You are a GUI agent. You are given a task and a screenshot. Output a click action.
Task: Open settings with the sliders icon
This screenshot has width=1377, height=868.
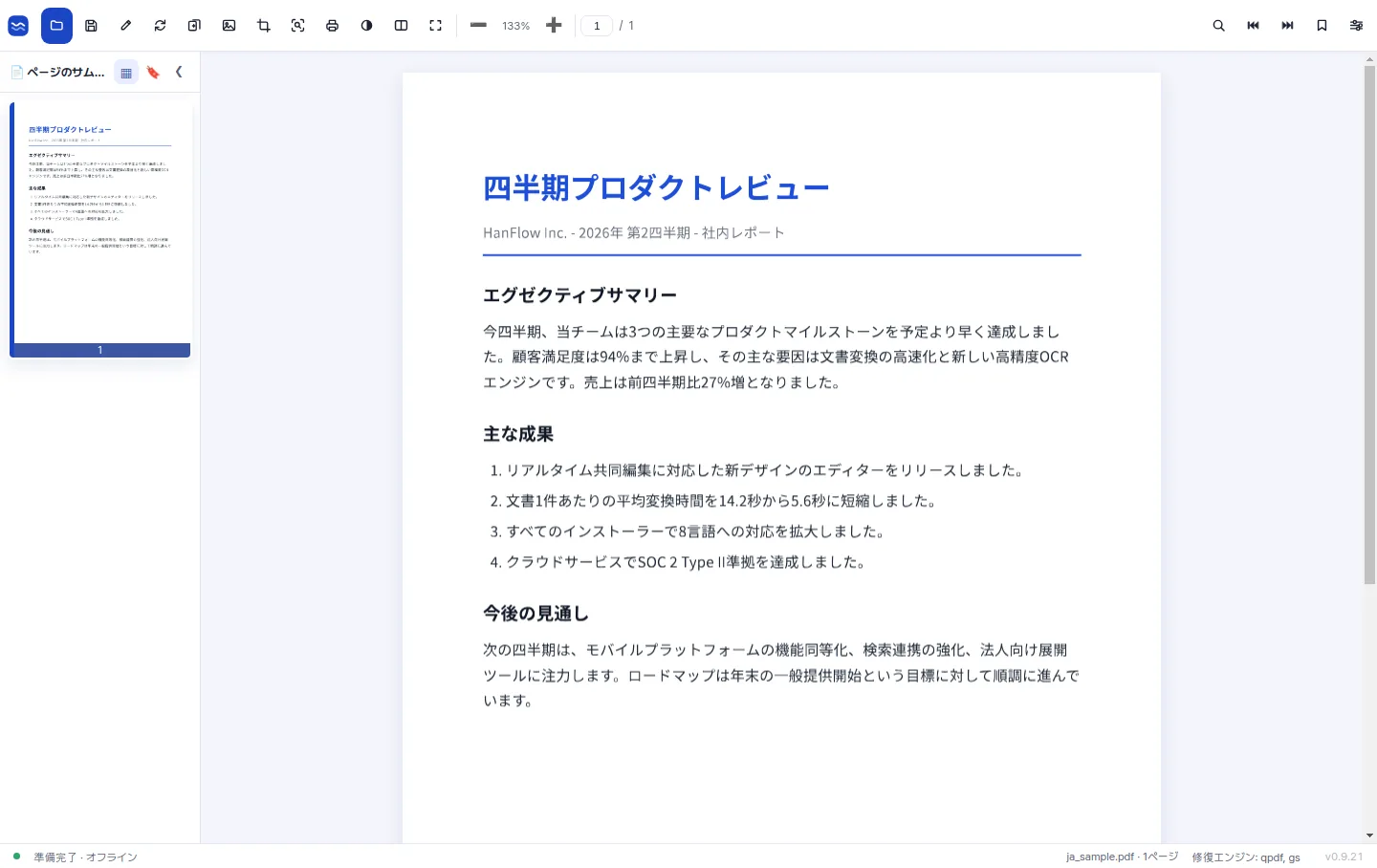point(1356,26)
